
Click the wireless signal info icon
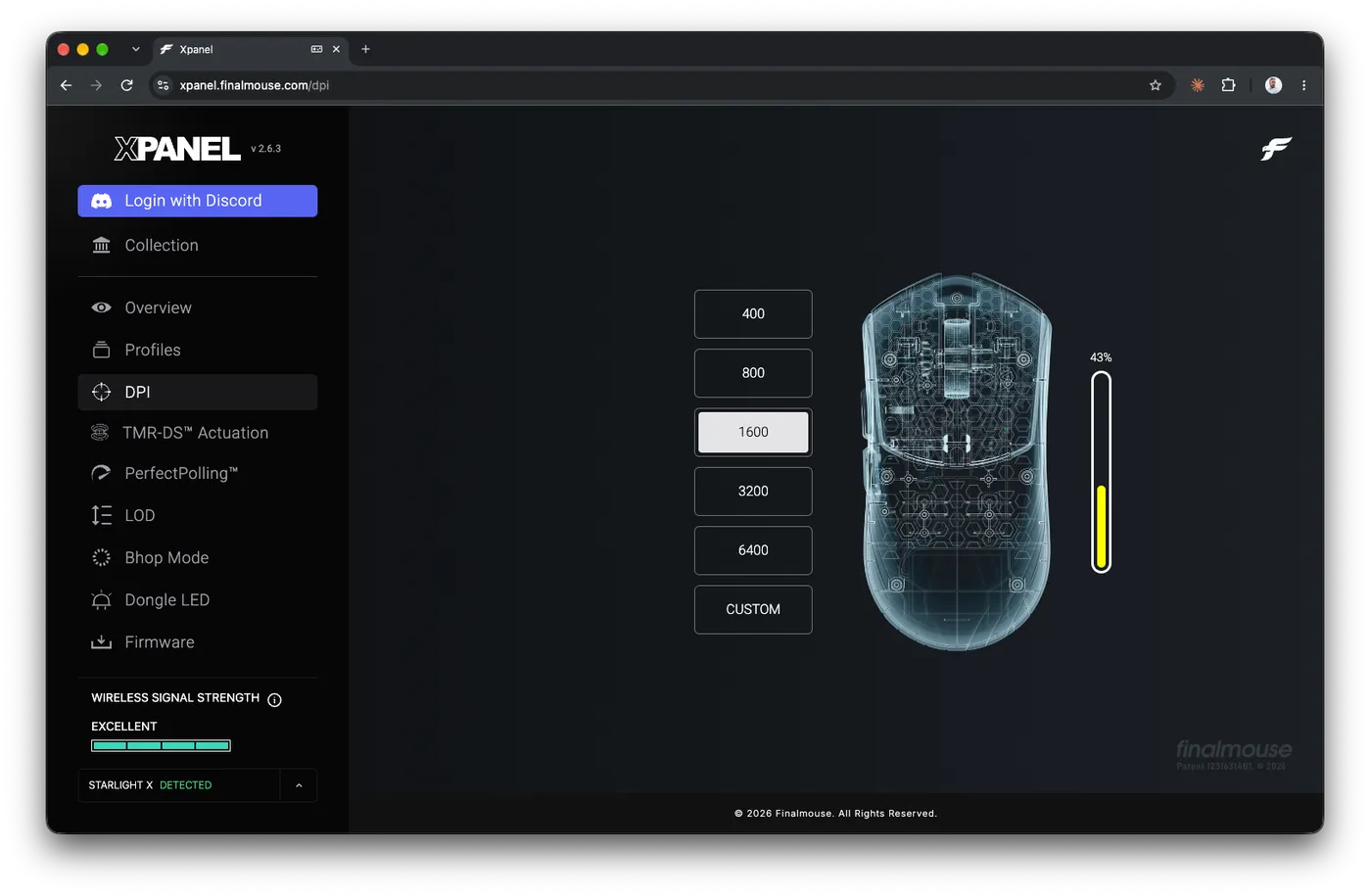(x=274, y=699)
